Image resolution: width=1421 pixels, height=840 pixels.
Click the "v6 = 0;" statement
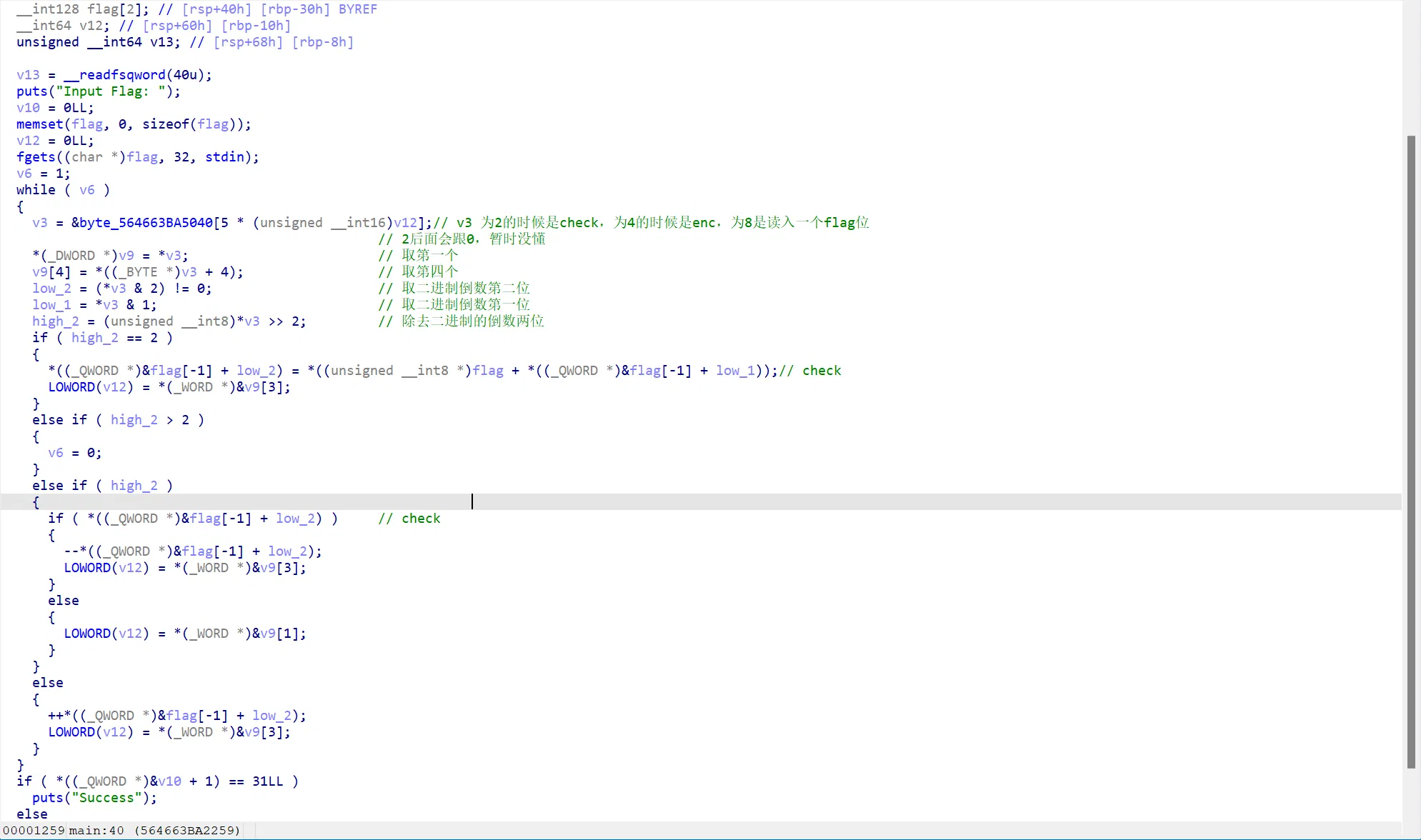click(x=75, y=453)
